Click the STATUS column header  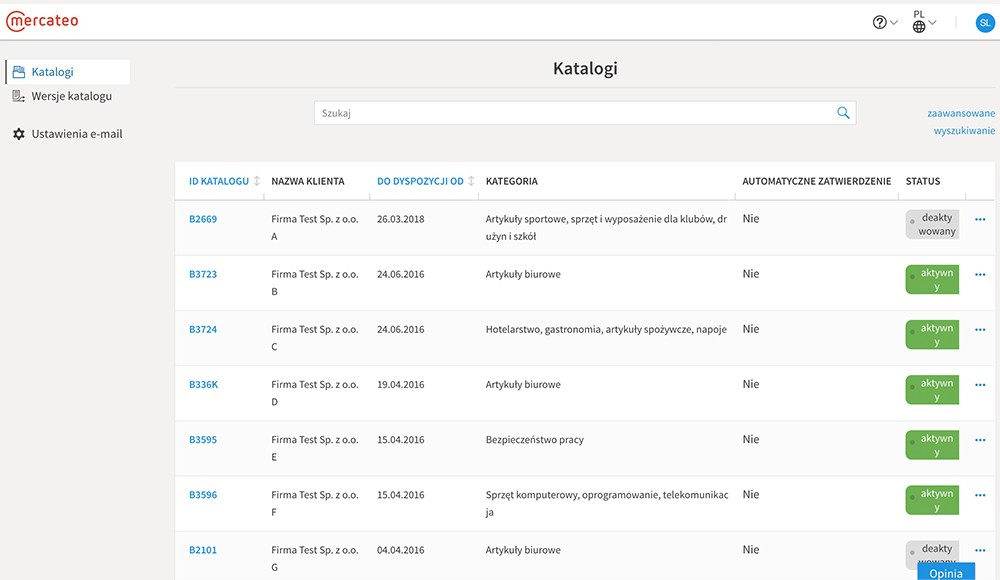pos(923,181)
